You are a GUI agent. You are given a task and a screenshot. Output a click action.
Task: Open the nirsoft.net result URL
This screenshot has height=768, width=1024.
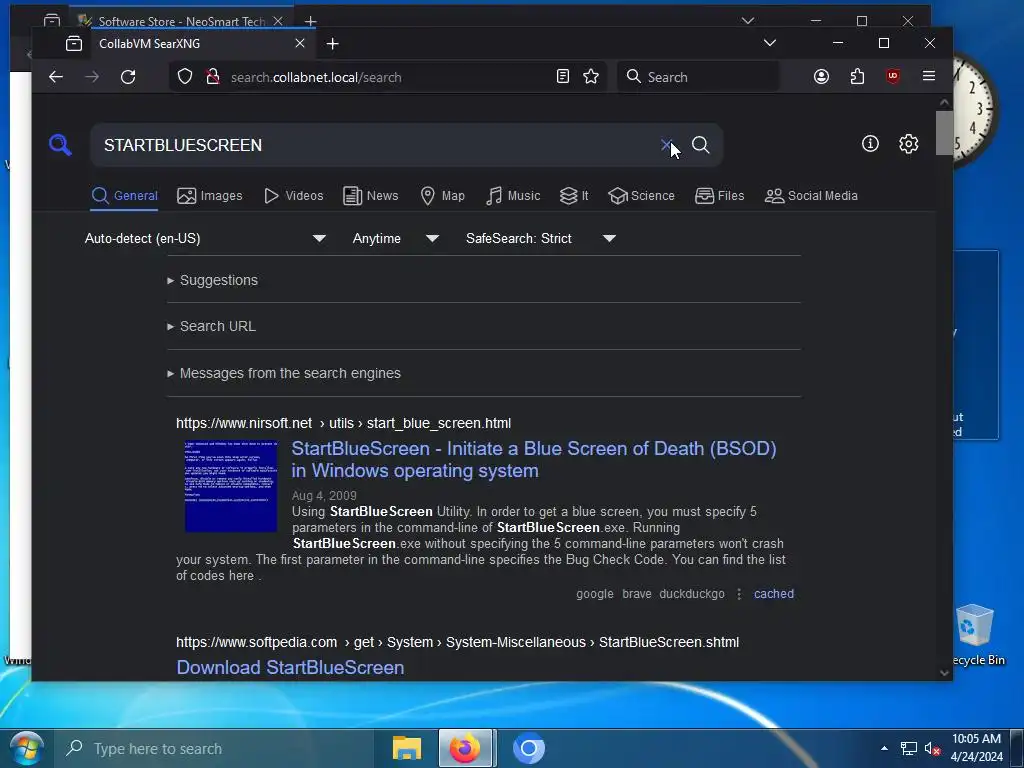tap(344, 423)
